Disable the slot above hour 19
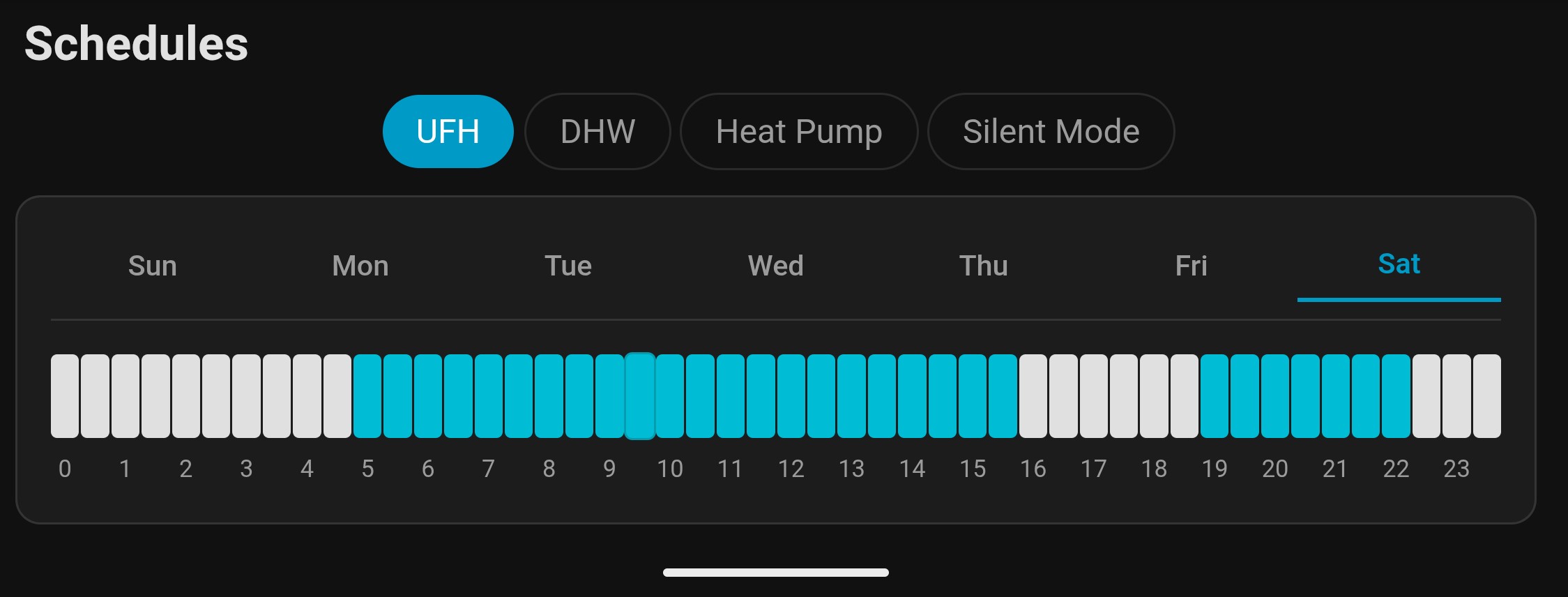 click(1215, 396)
